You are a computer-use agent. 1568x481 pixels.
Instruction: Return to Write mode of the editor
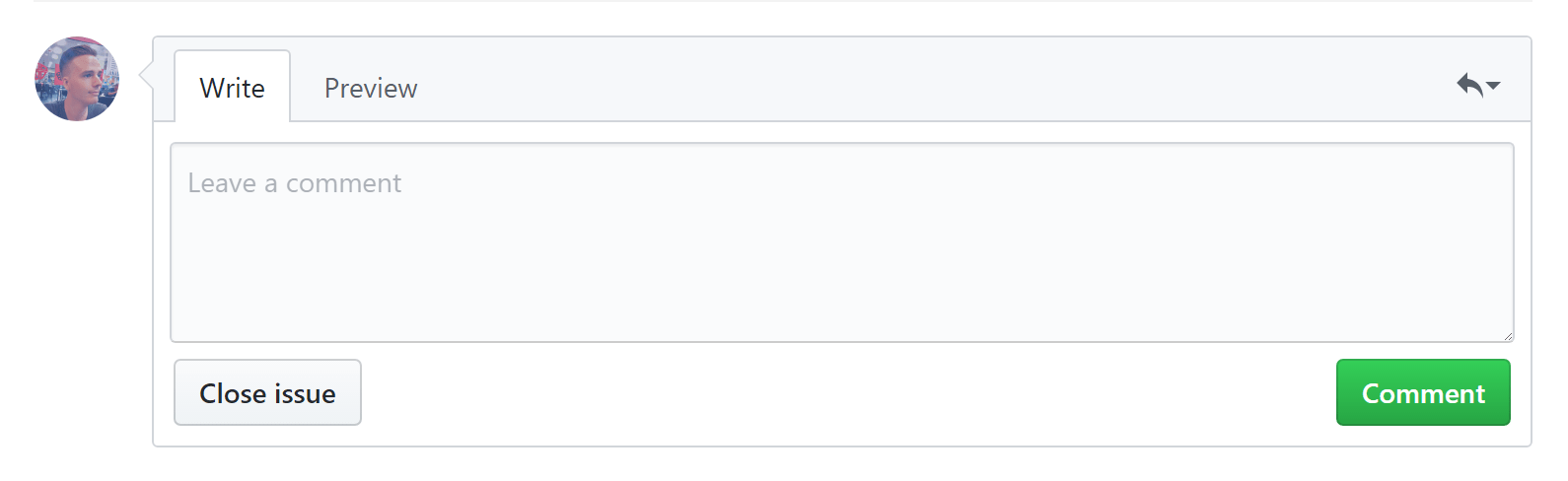pyautogui.click(x=232, y=88)
